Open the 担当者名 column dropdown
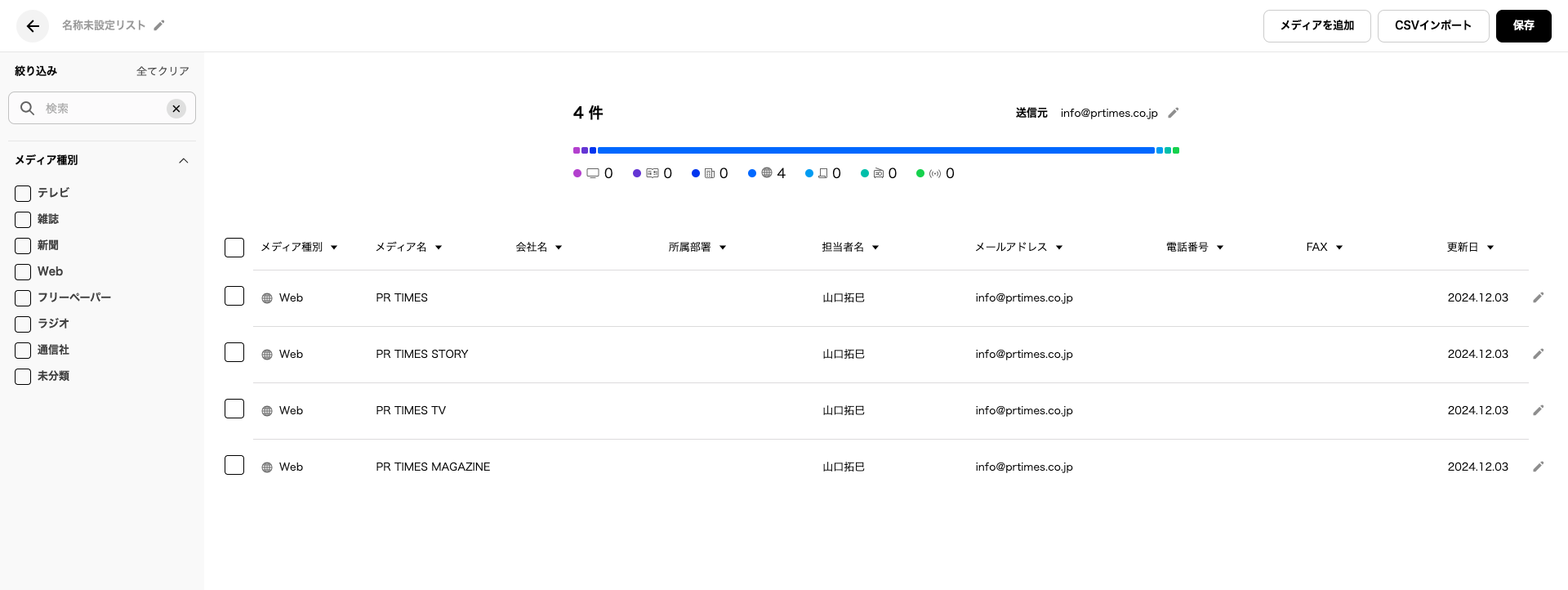The image size is (1568, 590). coord(875,248)
